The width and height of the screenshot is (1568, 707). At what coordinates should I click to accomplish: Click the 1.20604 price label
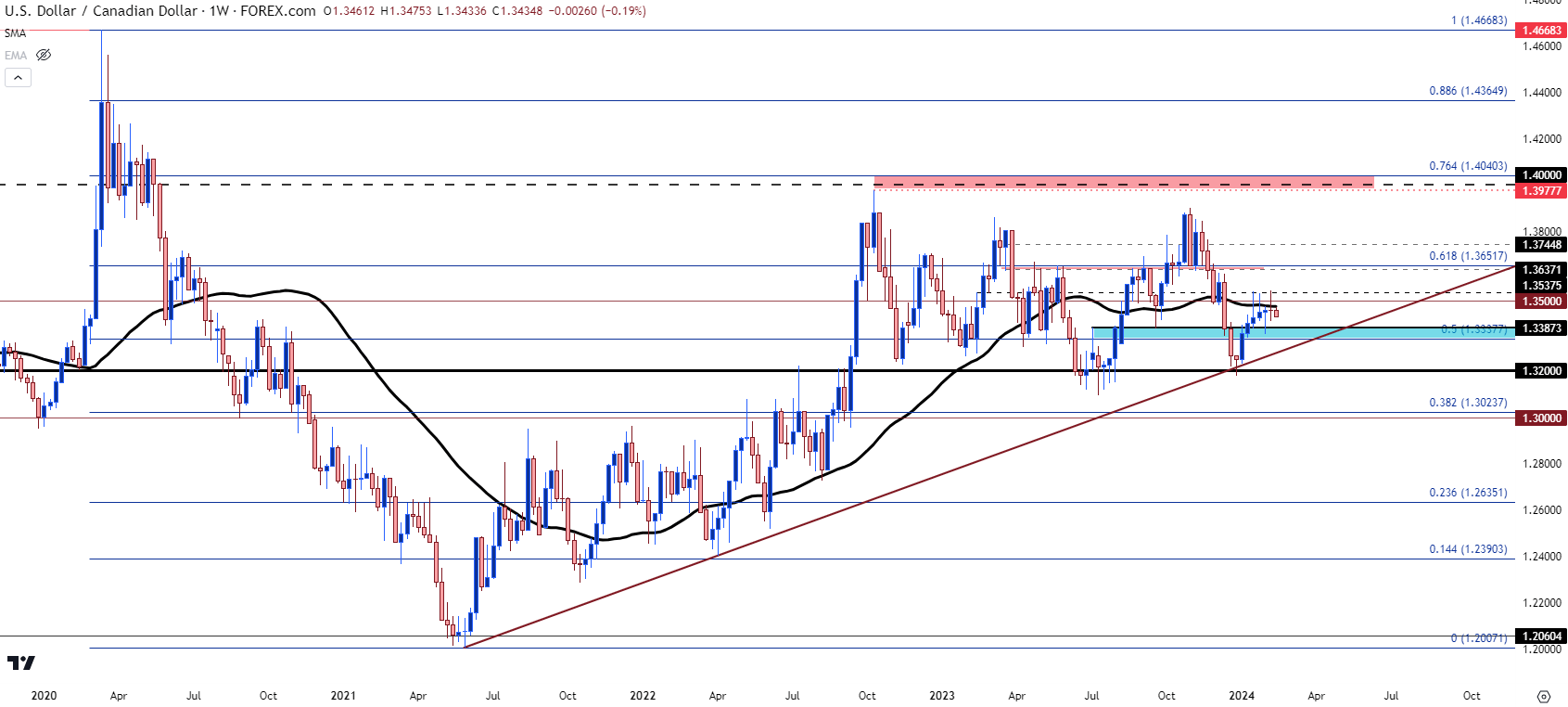pyautogui.click(x=1541, y=636)
